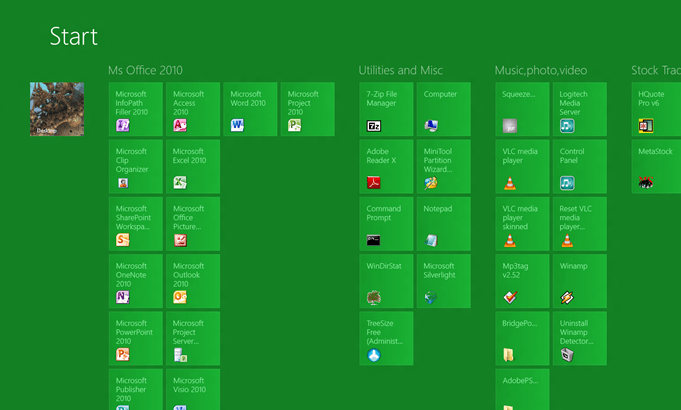
Task: Open the Desktop thumbnail tile
Action: coord(57,109)
